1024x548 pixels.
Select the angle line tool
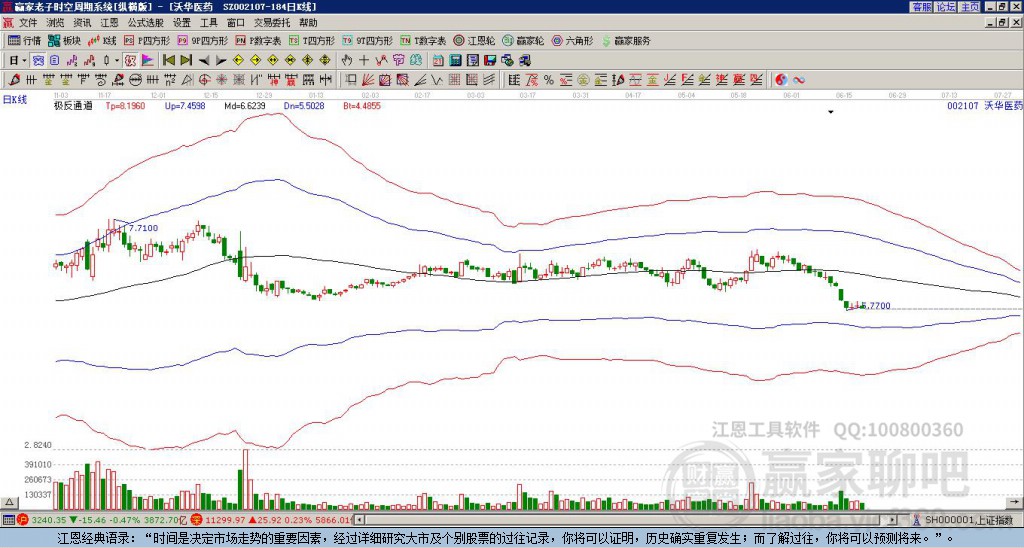[420, 80]
